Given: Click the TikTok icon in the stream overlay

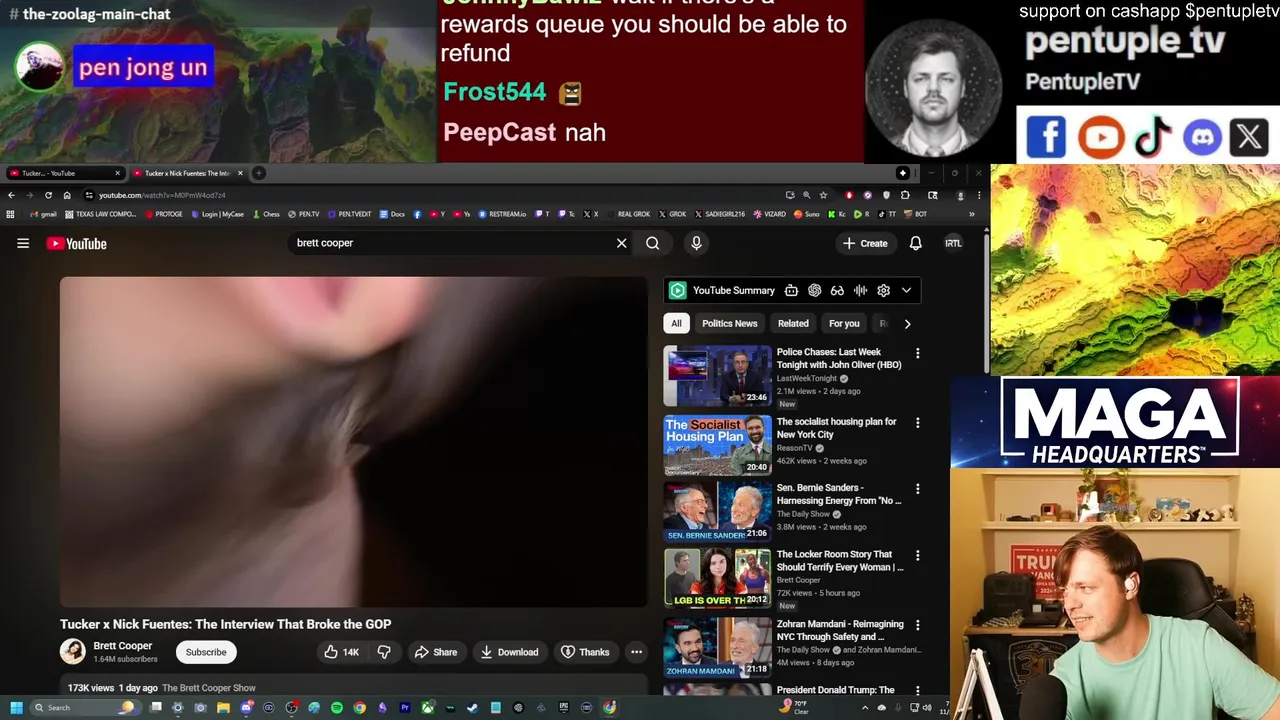Looking at the screenshot, I should 1152,137.
